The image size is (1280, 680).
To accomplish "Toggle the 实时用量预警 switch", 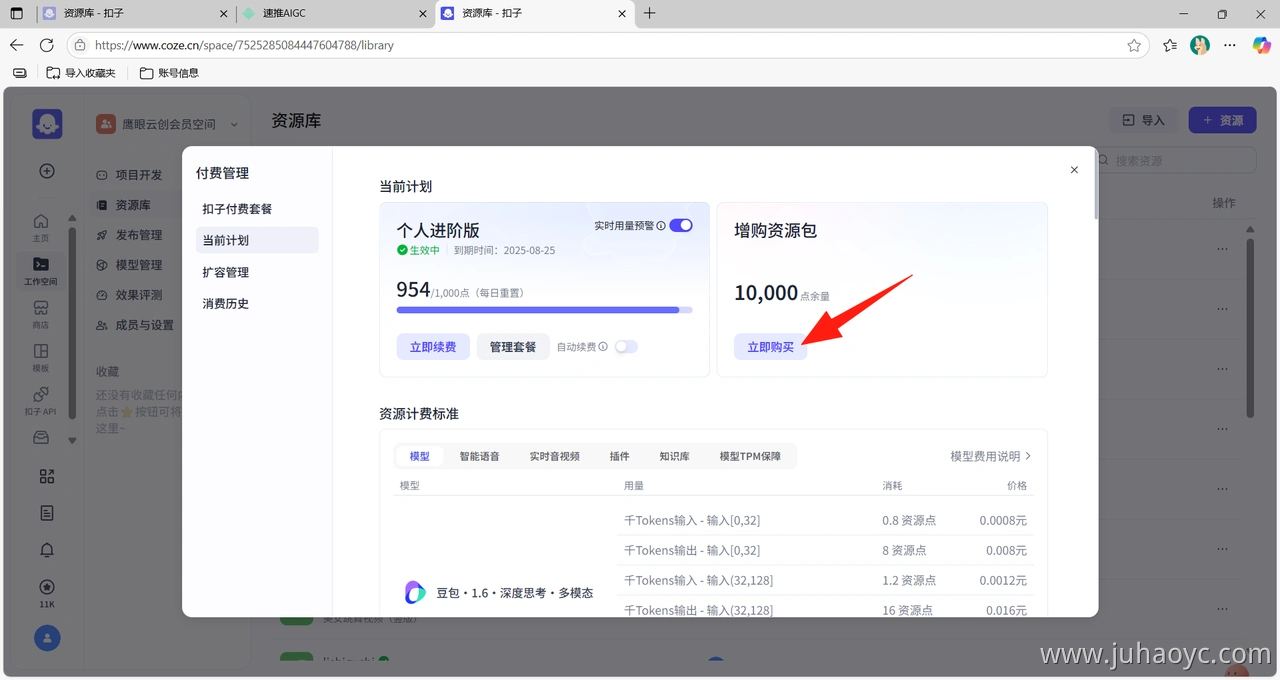I will coord(681,226).
